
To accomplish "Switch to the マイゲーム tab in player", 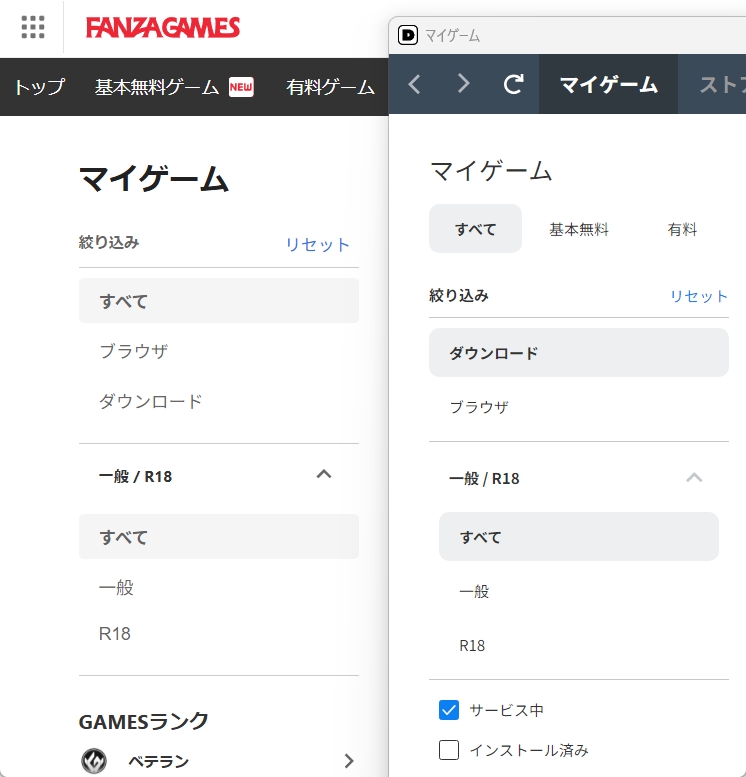I will click(x=608, y=84).
